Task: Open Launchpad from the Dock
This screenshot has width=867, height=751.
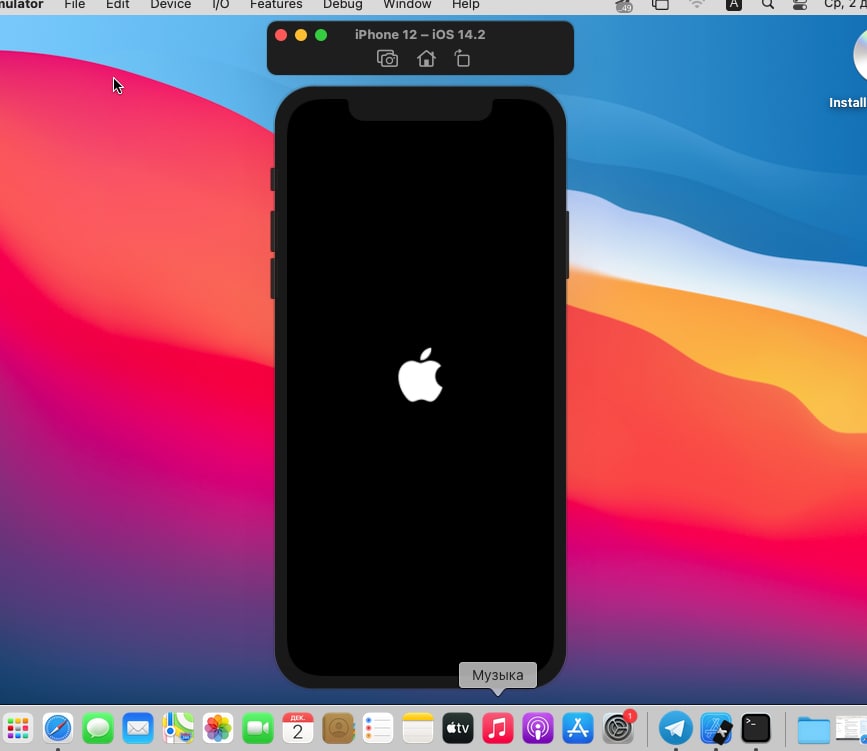Action: coord(18,728)
